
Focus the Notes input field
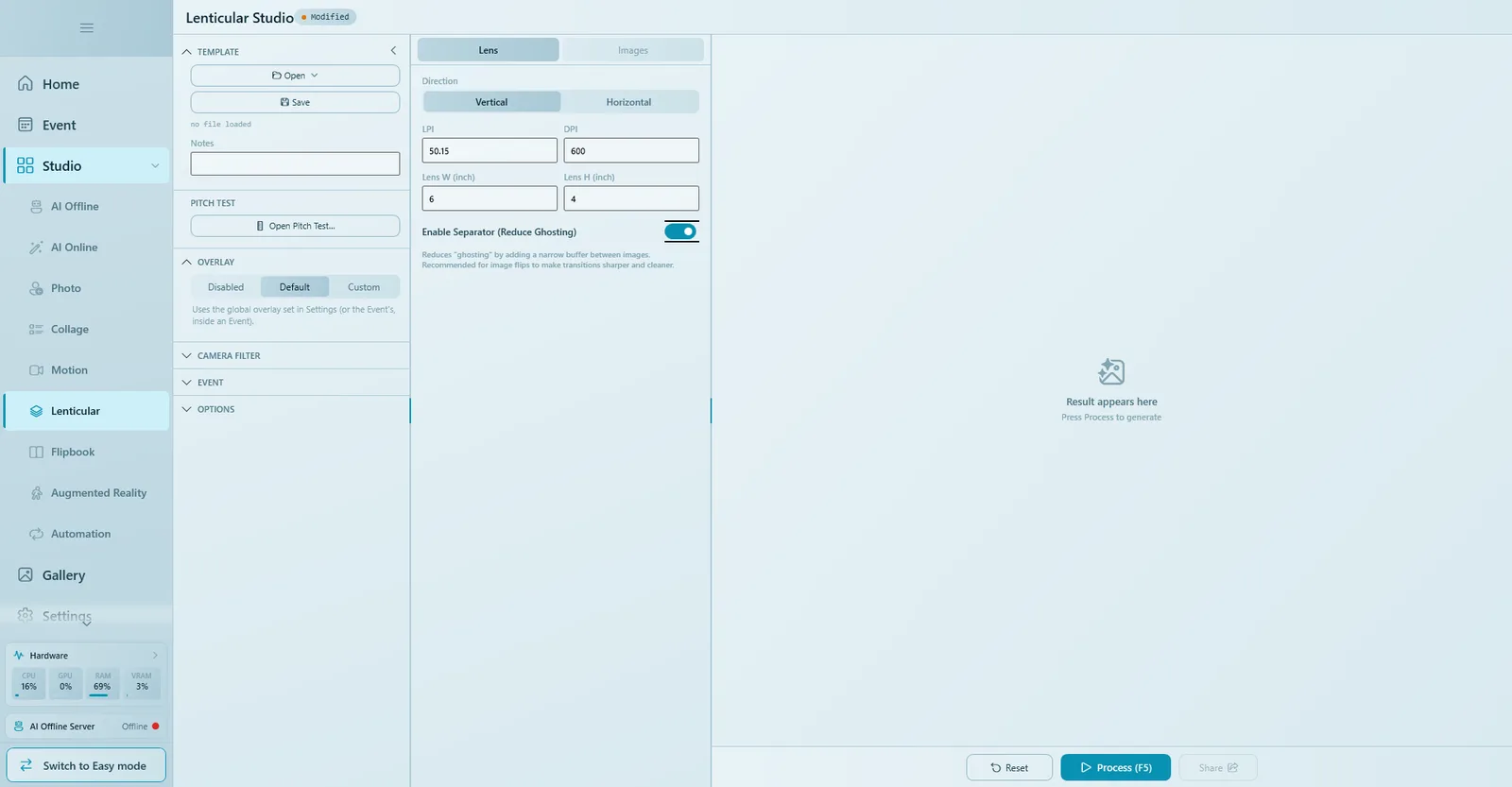pos(295,163)
